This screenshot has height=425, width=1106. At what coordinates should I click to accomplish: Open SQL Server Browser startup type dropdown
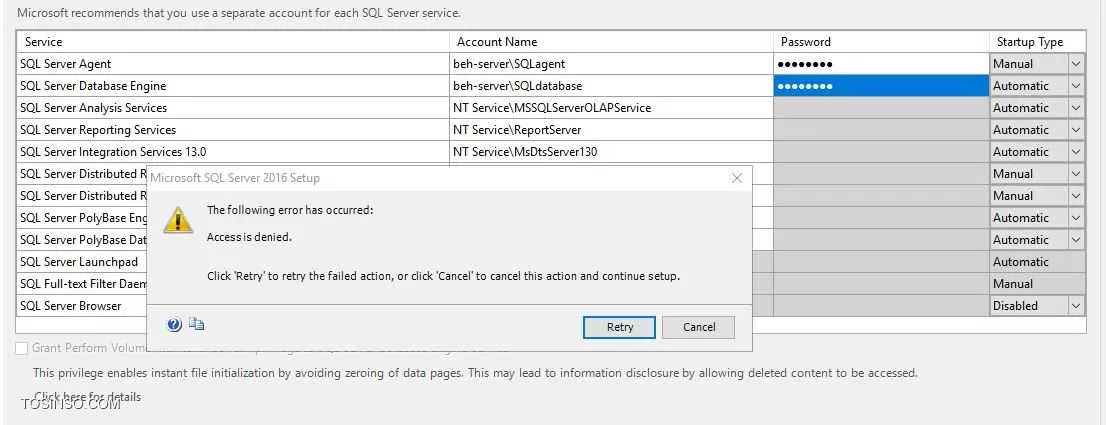click(x=1076, y=306)
